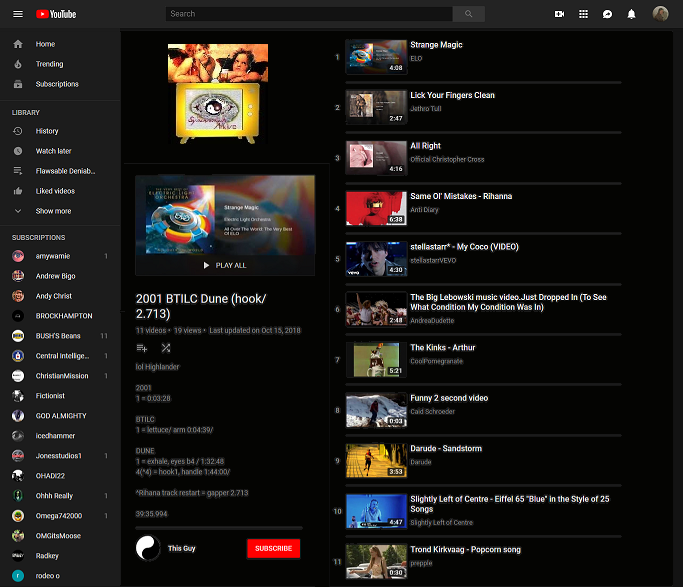The width and height of the screenshot is (683, 587).
Task: Click Official Christopher Cross channel name
Action: pyautogui.click(x=447, y=159)
